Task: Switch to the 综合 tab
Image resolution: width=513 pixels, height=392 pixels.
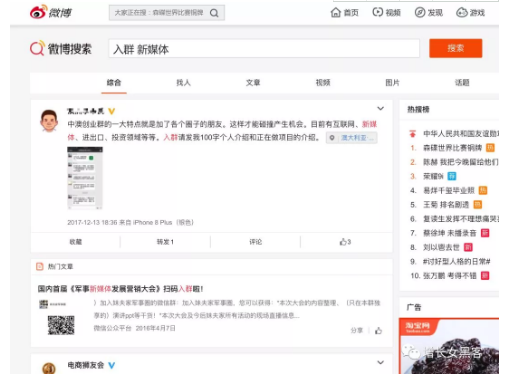Action: 114,83
